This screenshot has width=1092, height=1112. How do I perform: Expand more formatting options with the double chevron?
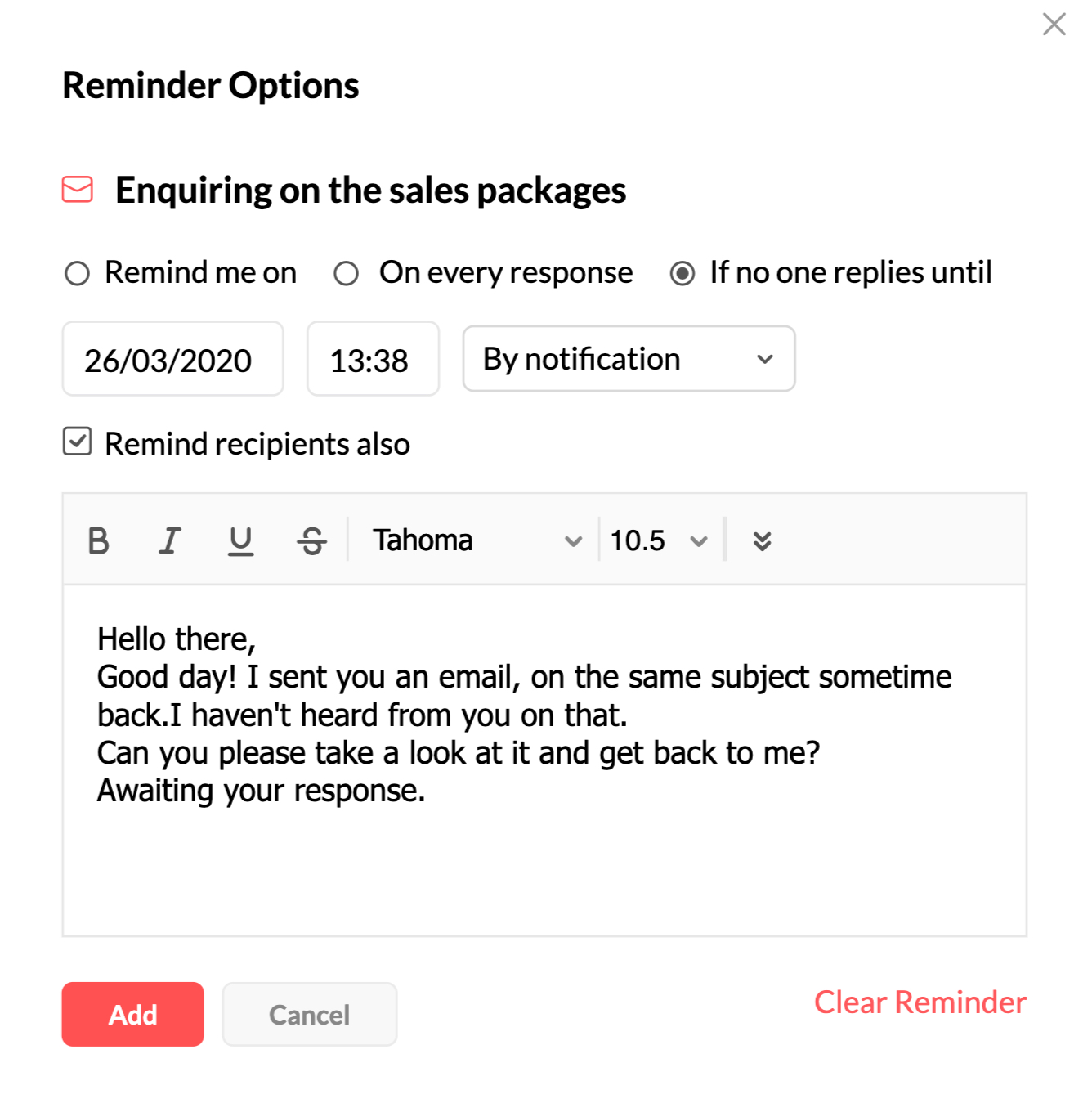click(762, 540)
